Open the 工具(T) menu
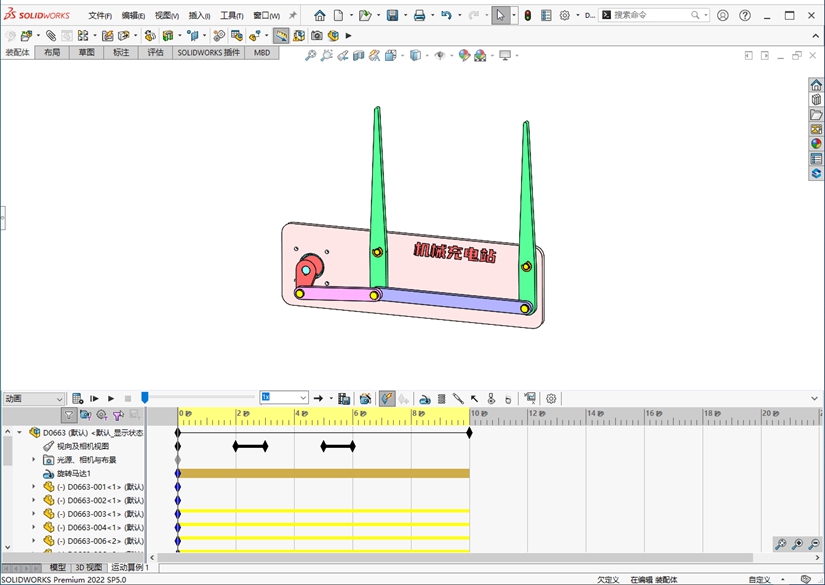Image resolution: width=825 pixels, height=585 pixels. [231, 16]
